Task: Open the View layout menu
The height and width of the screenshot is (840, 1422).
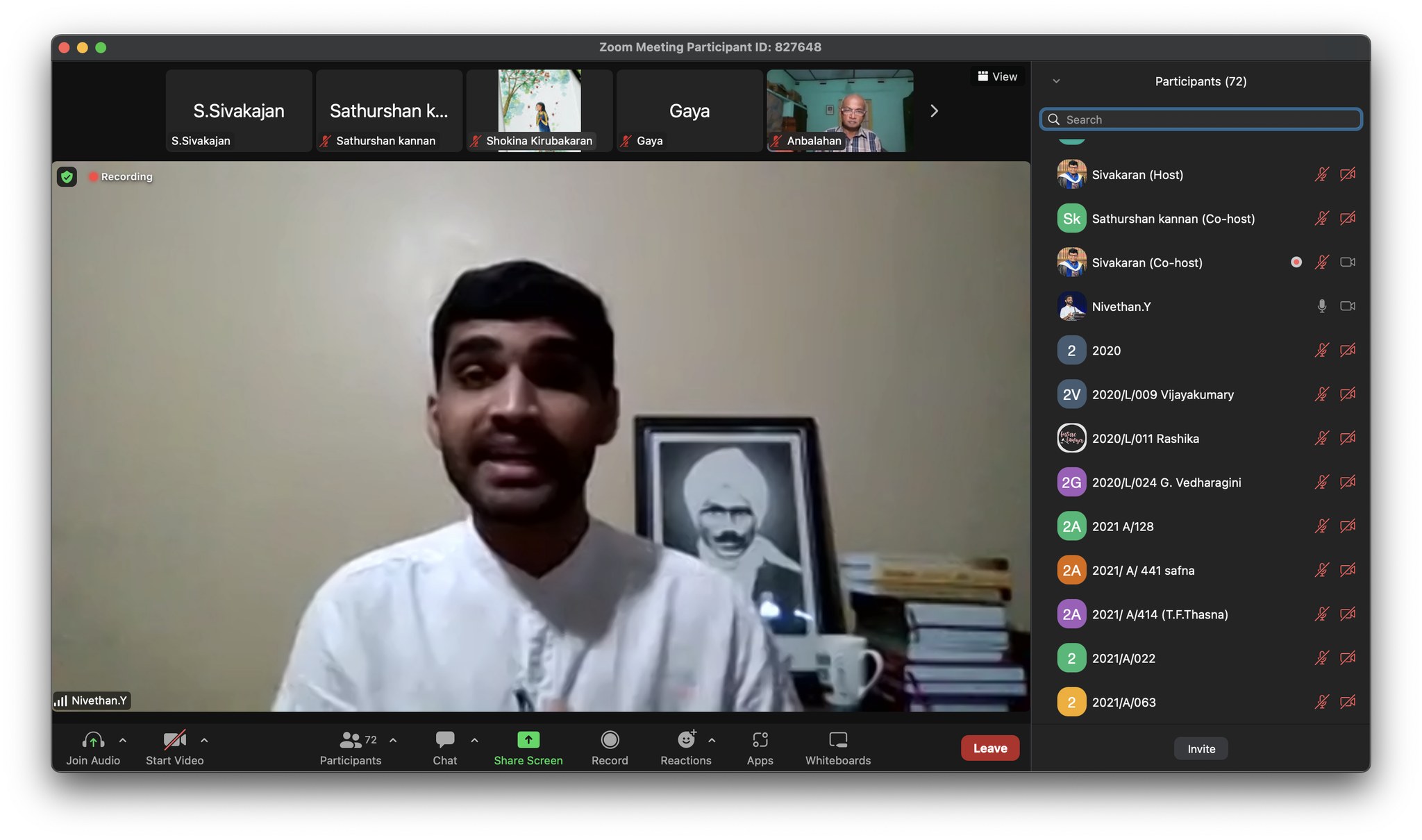Action: [998, 76]
